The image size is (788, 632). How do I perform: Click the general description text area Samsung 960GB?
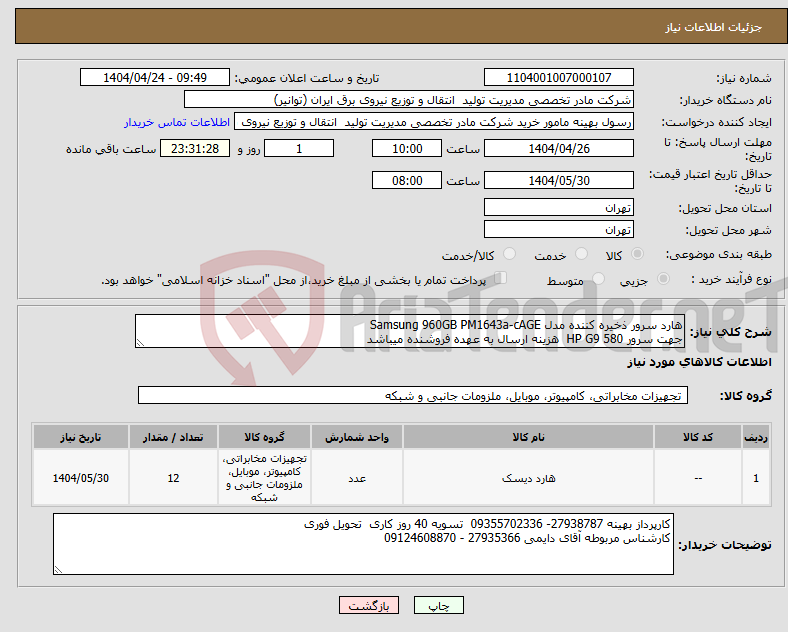(410, 332)
